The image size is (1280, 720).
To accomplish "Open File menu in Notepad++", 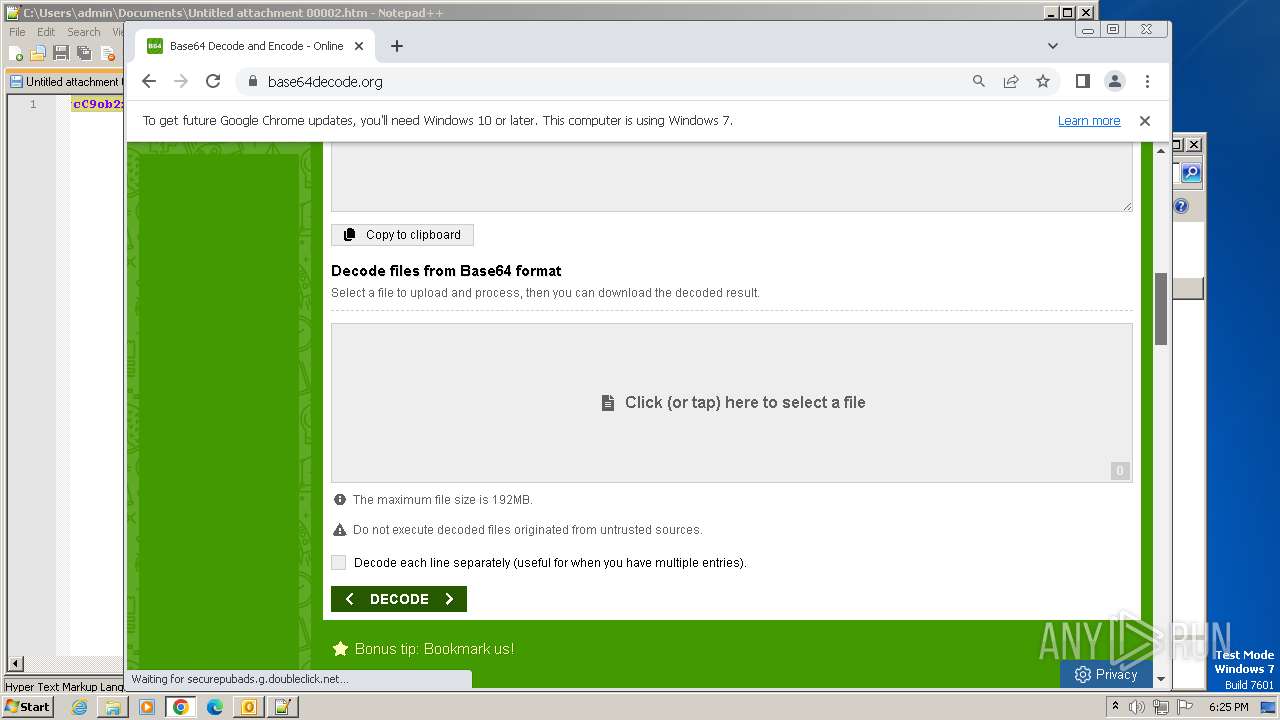I will 17,32.
